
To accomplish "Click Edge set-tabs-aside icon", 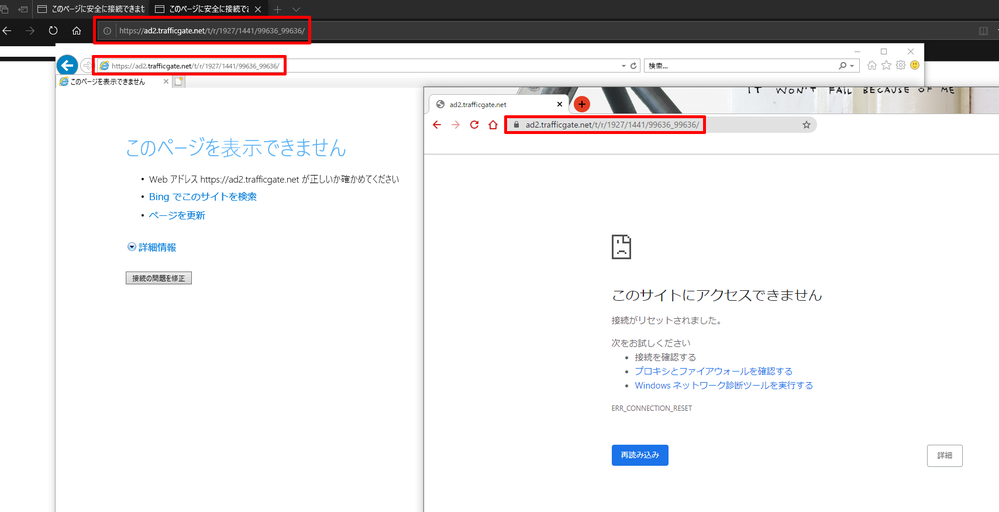I will point(24,10).
